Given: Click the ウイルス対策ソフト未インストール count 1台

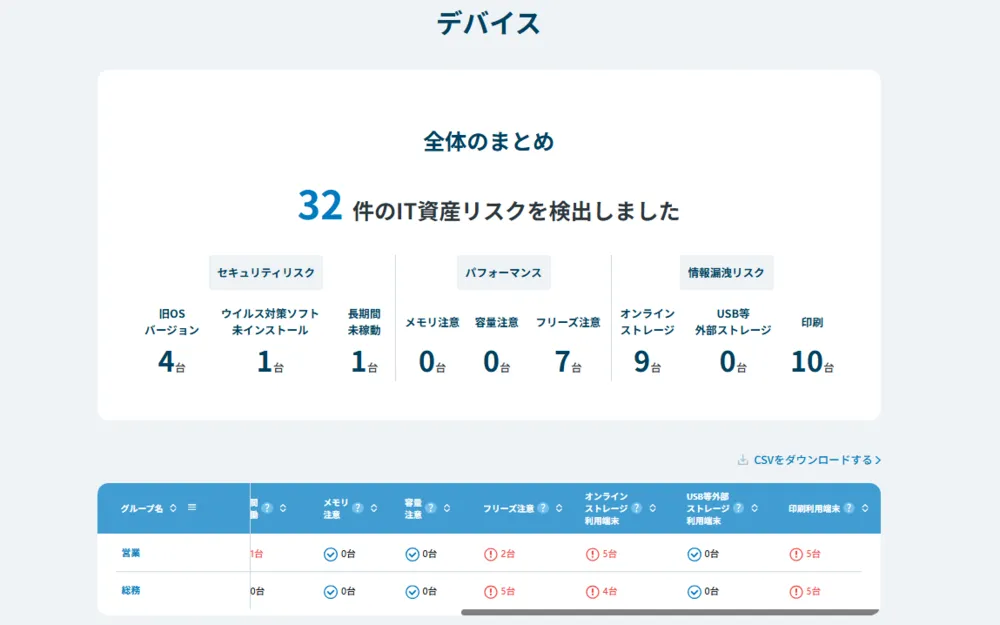Looking at the screenshot, I should (270, 362).
